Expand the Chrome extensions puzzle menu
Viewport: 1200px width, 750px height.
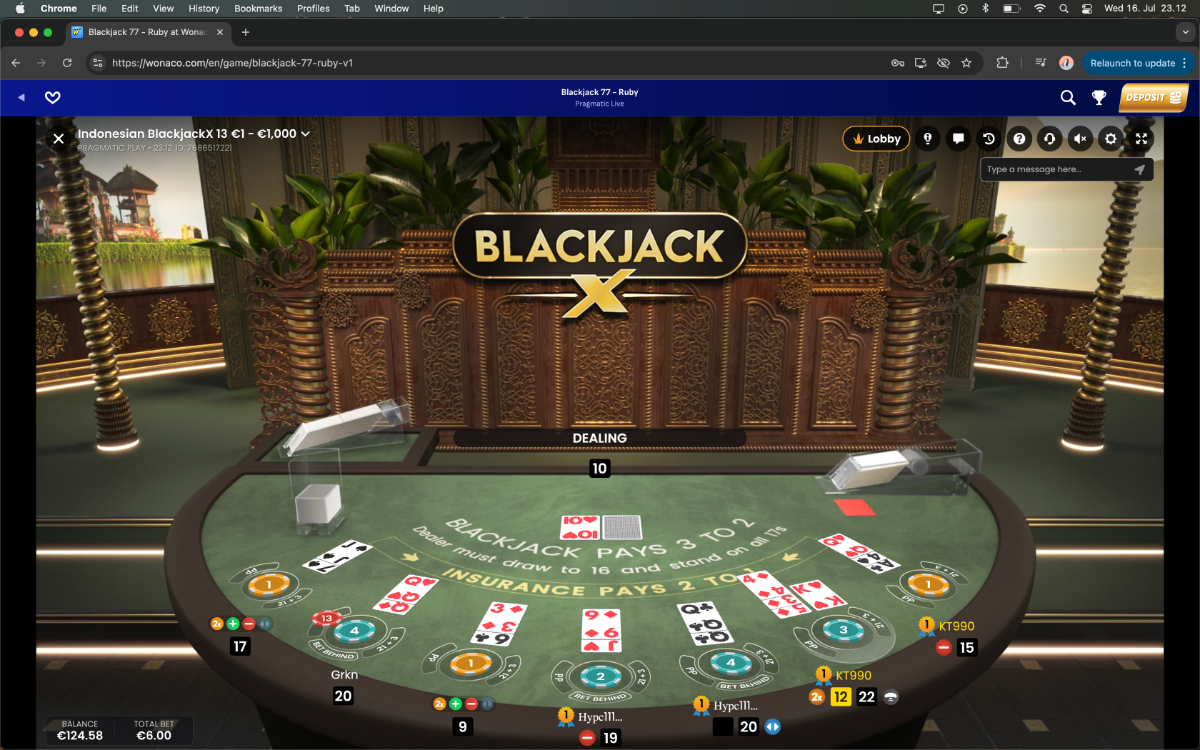[1002, 62]
